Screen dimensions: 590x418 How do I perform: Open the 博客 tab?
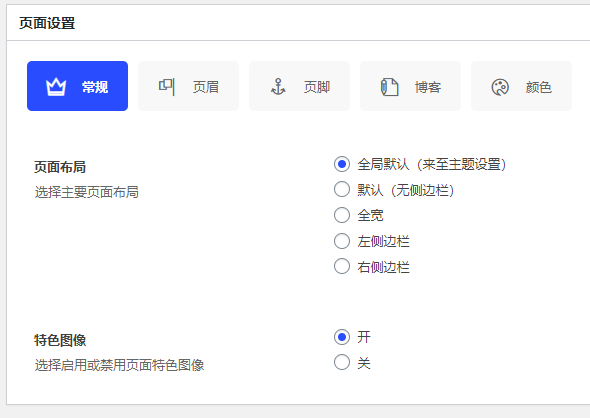tap(411, 86)
